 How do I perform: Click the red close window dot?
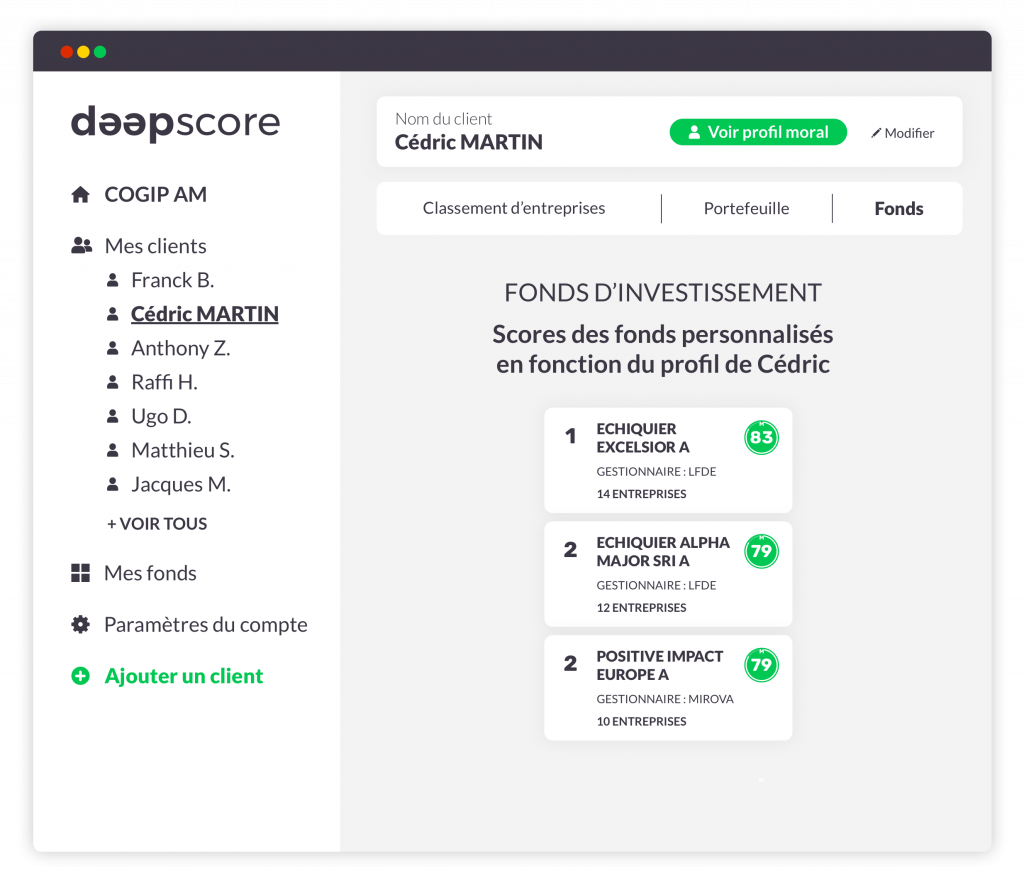[x=67, y=52]
